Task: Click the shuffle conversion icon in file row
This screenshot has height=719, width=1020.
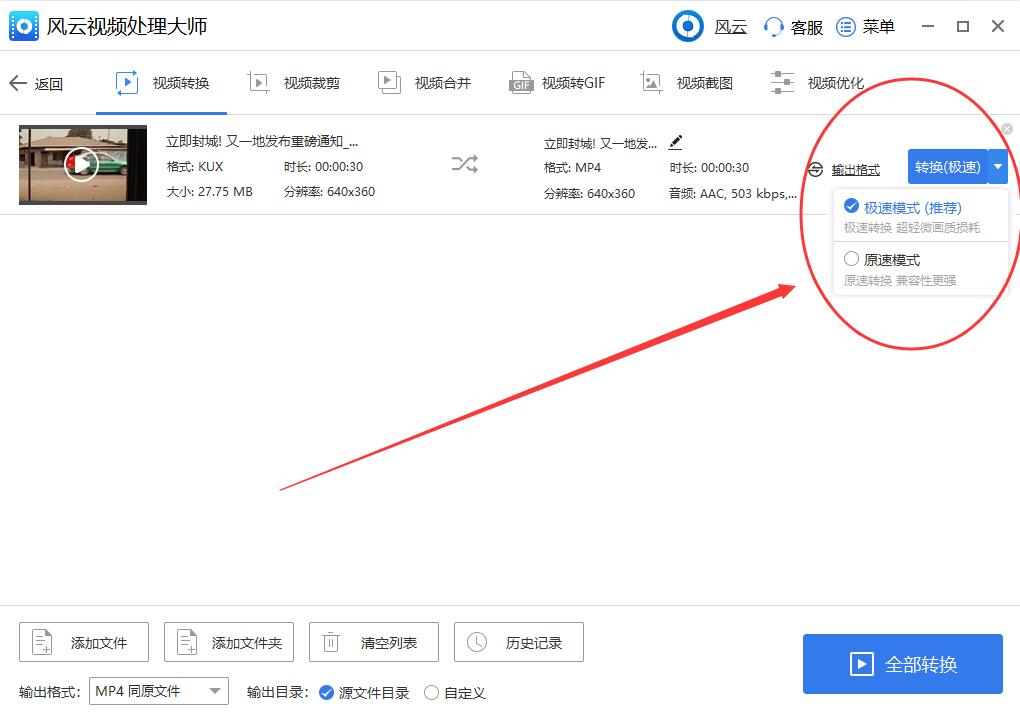Action: pyautogui.click(x=463, y=165)
